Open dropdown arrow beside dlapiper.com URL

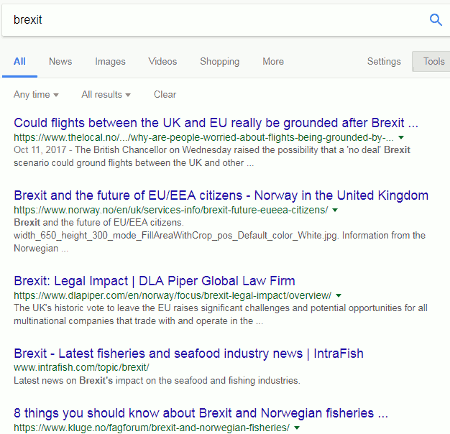[338, 296]
